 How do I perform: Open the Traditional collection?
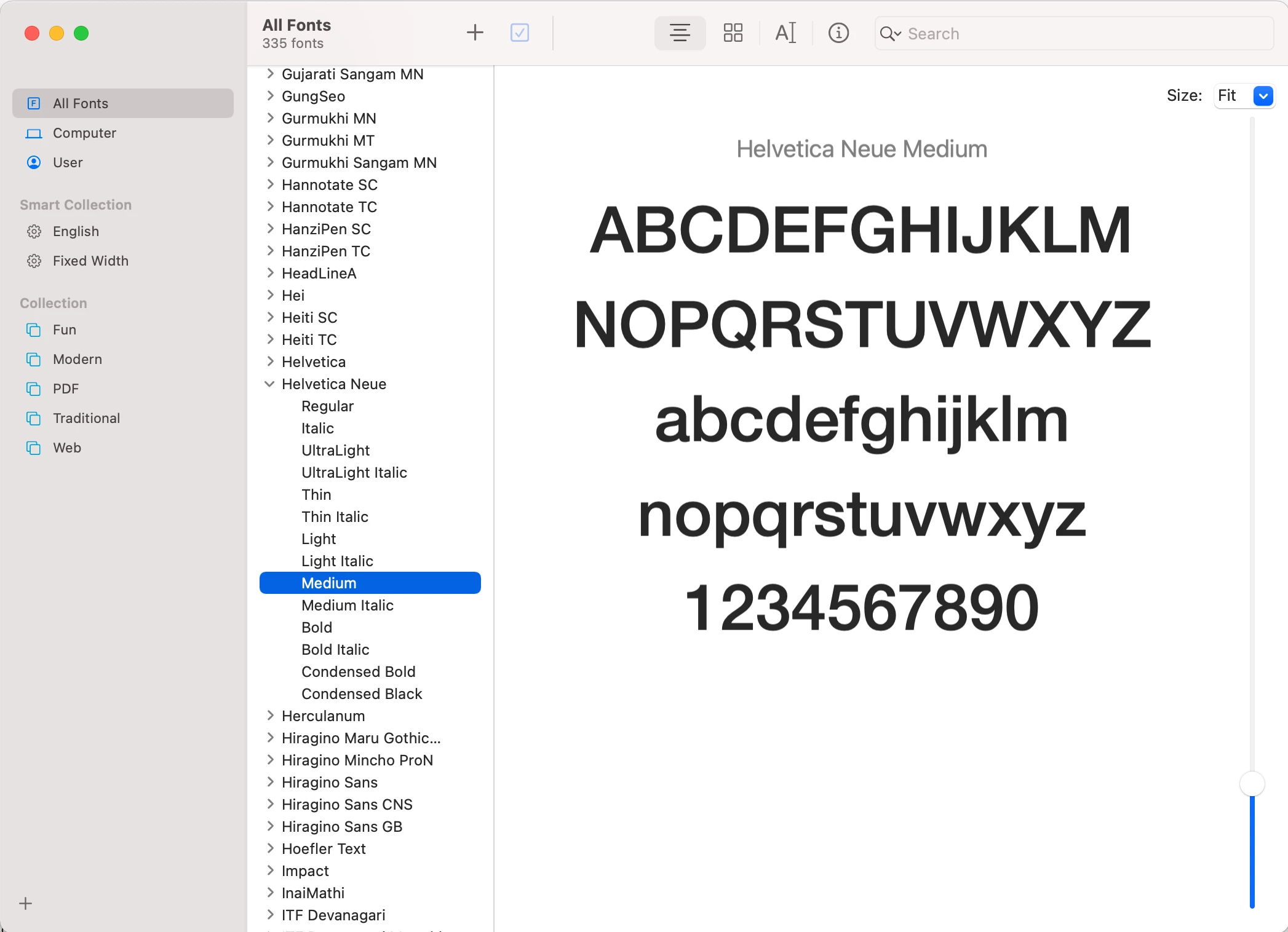(86, 418)
